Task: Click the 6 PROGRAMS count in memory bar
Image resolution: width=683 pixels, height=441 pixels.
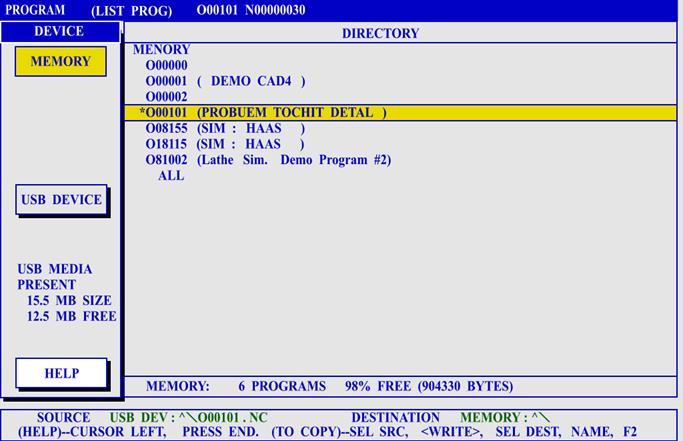Action: [282, 386]
